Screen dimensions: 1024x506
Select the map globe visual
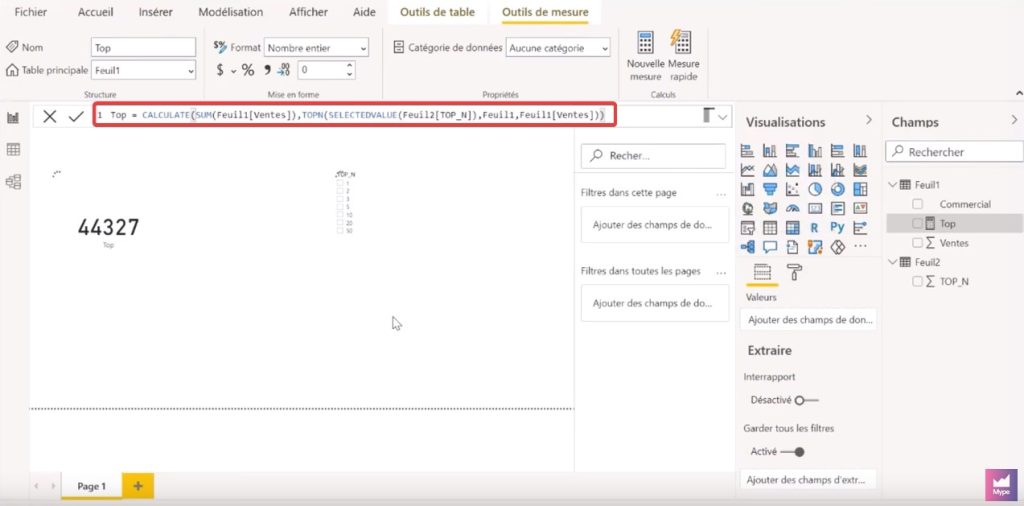point(748,208)
